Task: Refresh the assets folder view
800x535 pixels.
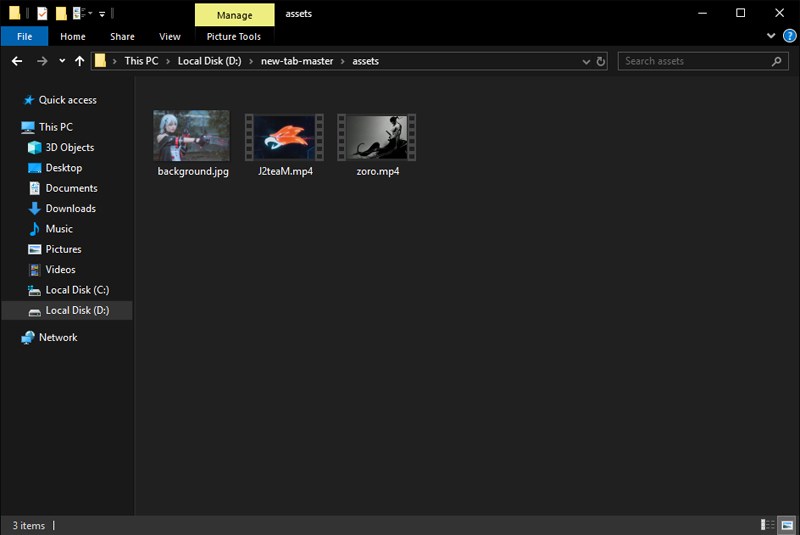Action: pos(601,61)
